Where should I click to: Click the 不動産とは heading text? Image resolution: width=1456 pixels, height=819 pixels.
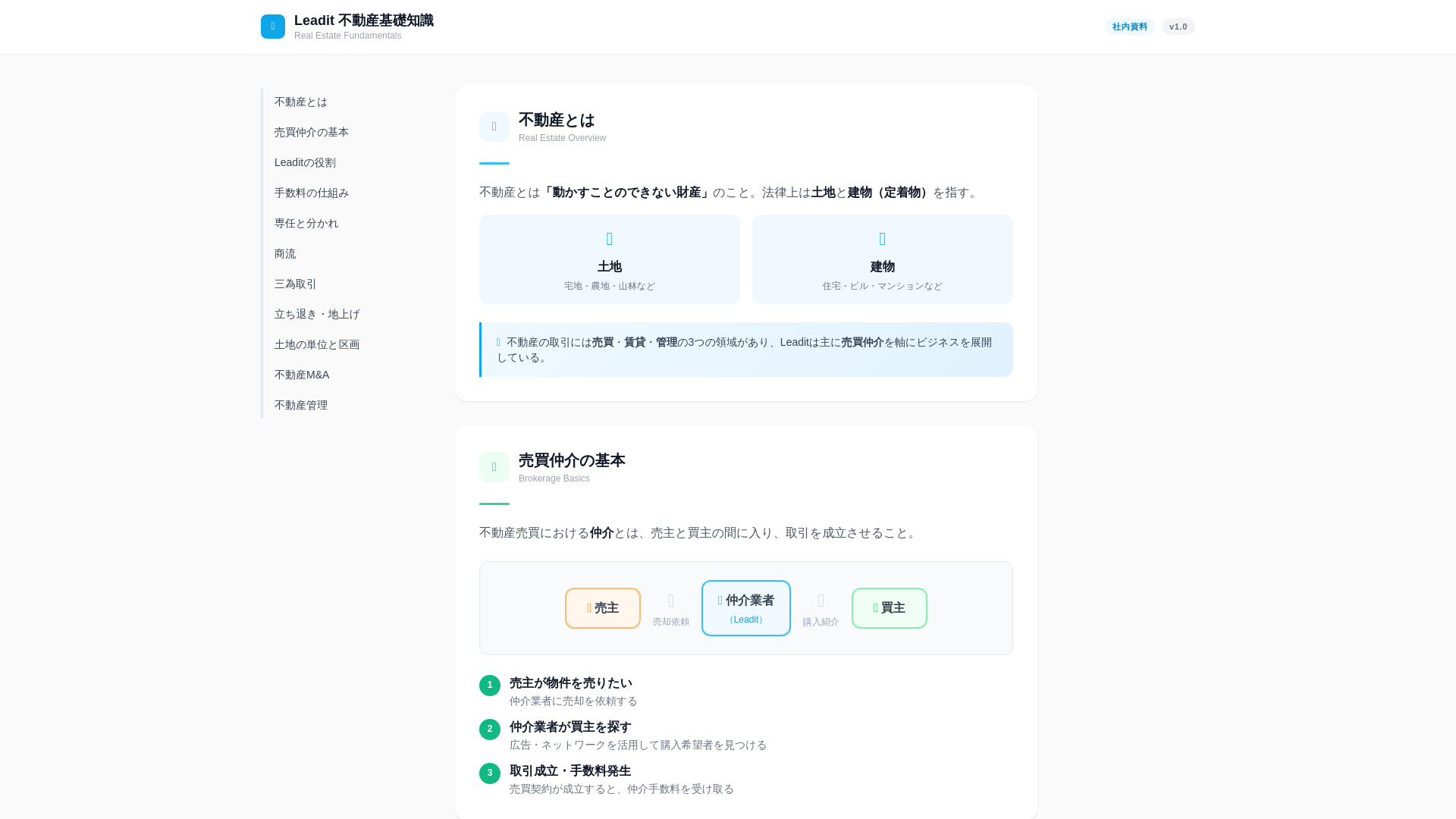557,120
